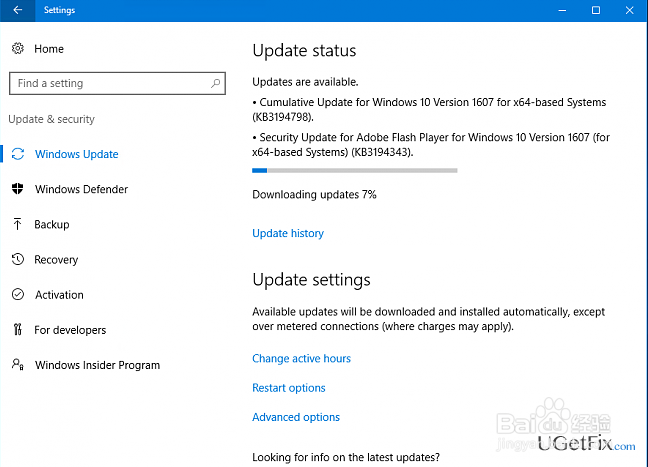Click the For developers tools icon
Image resolution: width=648 pixels, height=467 pixels.
coord(17,329)
